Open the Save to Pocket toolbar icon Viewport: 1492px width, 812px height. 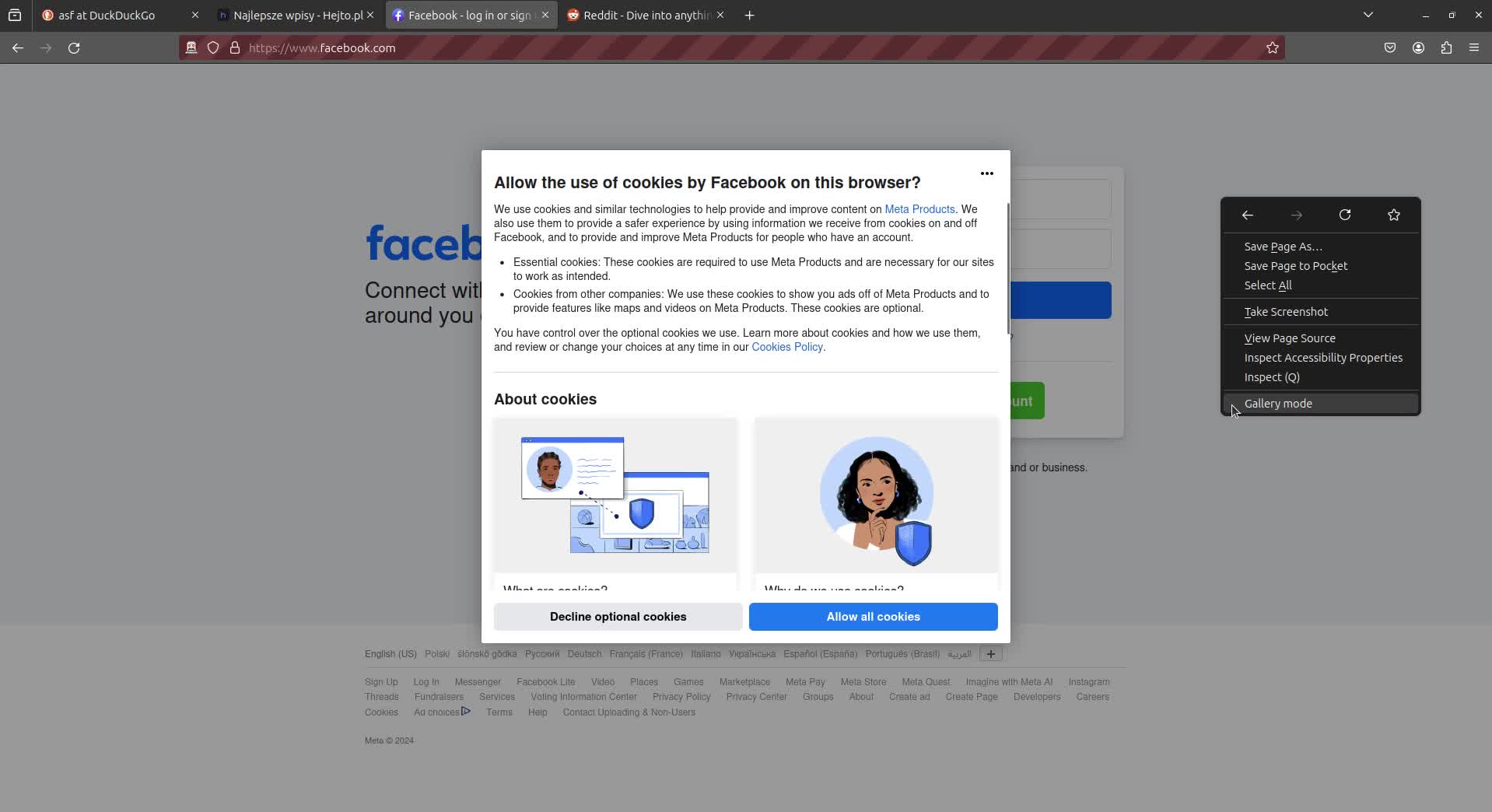pos(1390,48)
